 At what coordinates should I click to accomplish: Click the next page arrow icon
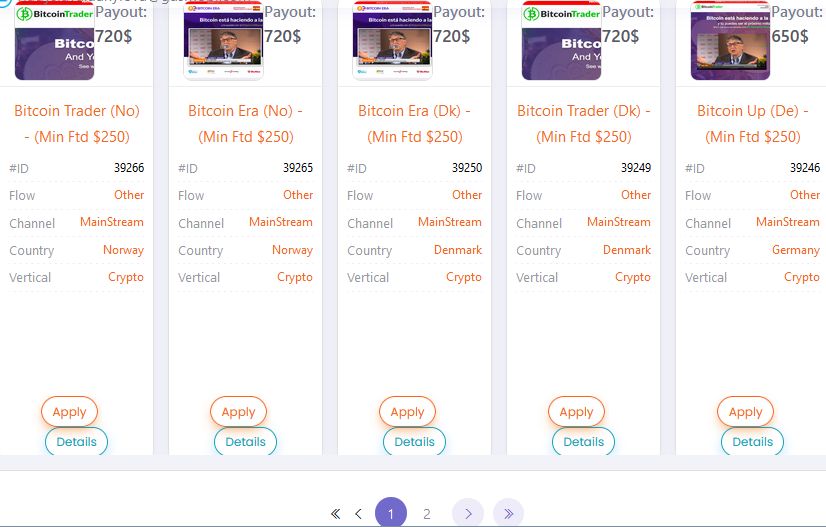(x=467, y=514)
